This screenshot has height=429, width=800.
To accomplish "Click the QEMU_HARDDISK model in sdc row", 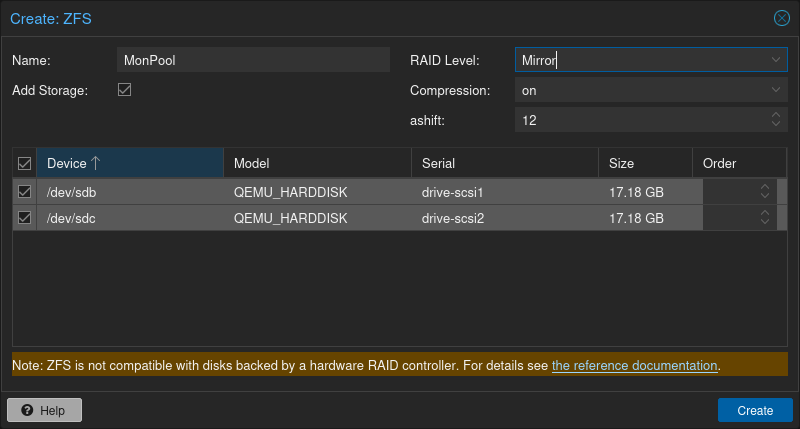I will (290, 218).
